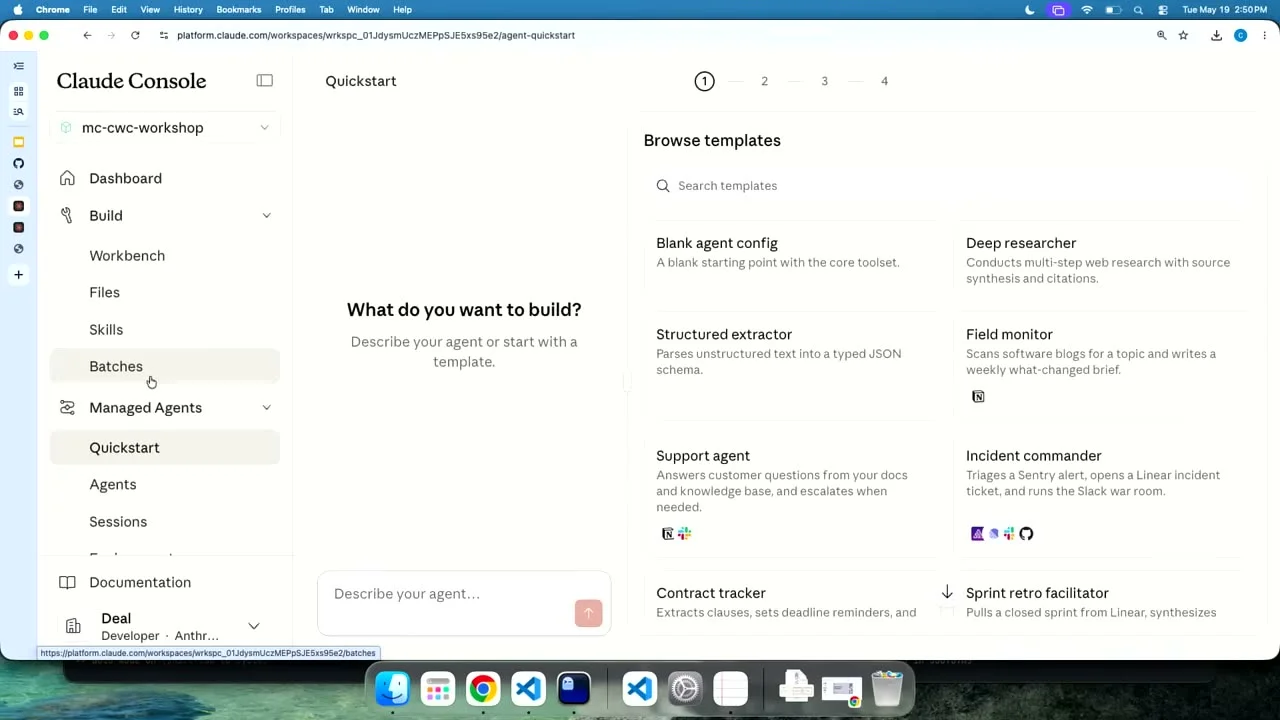Click the Slack icon under Support agent
Image resolution: width=1280 pixels, height=720 pixels.
click(685, 533)
